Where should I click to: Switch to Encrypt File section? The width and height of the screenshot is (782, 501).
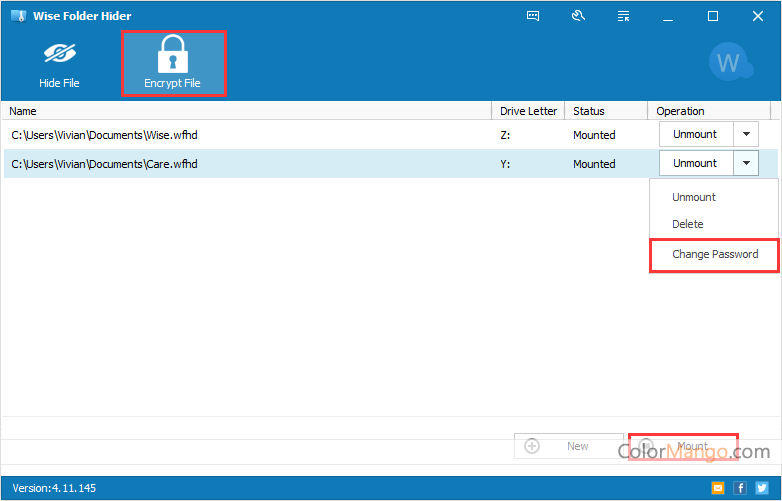(x=173, y=65)
